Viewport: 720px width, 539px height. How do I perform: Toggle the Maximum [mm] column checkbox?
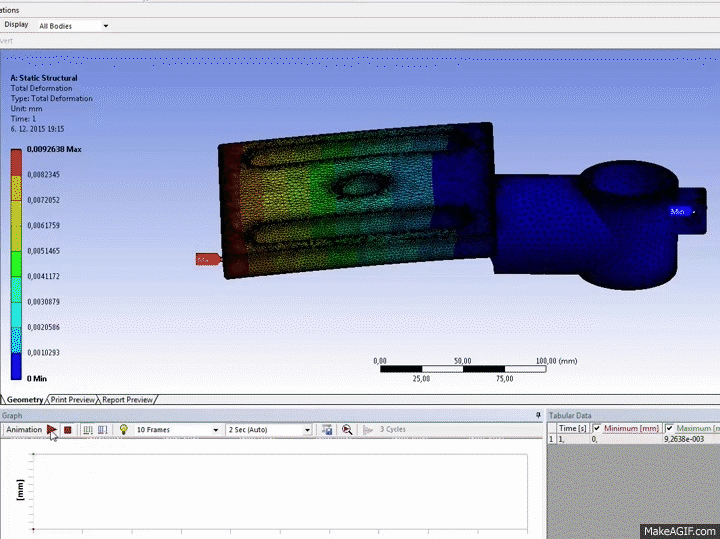[x=669, y=428]
